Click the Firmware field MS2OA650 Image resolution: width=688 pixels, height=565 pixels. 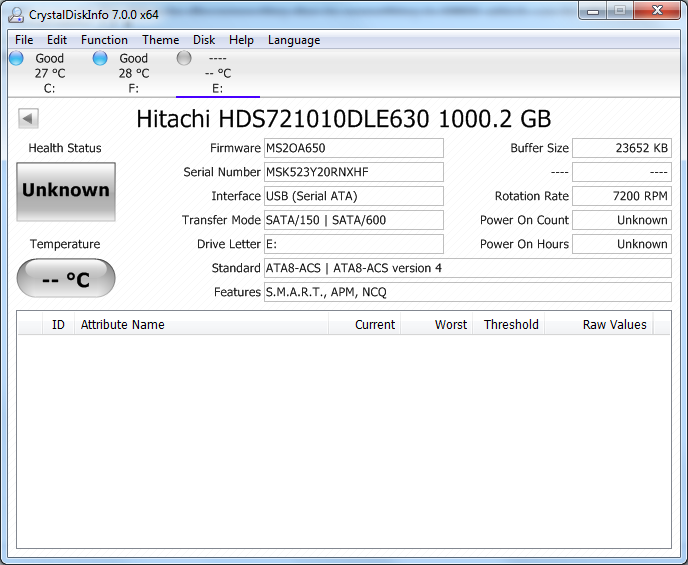click(x=354, y=148)
